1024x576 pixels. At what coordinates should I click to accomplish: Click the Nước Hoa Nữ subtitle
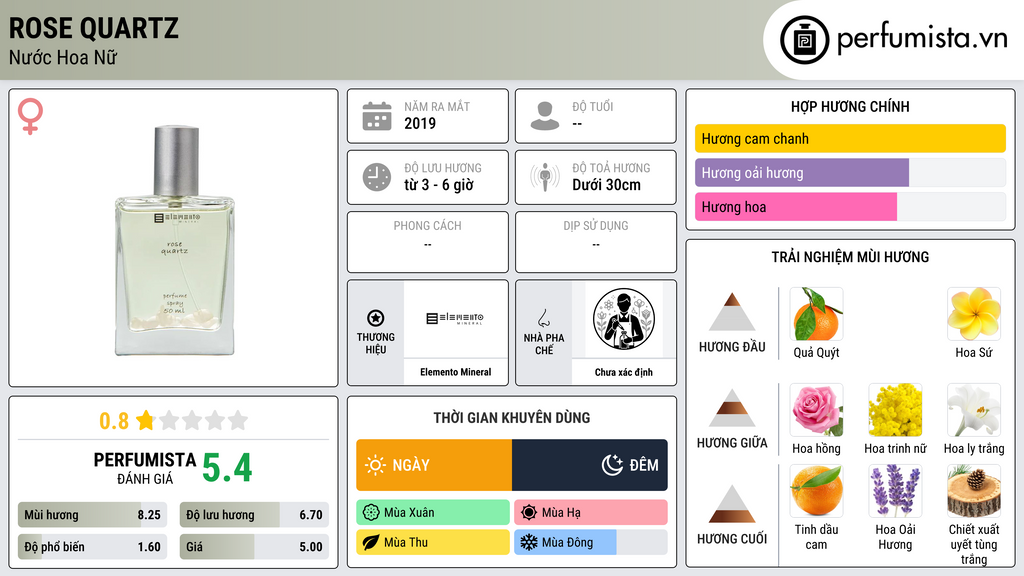(63, 58)
